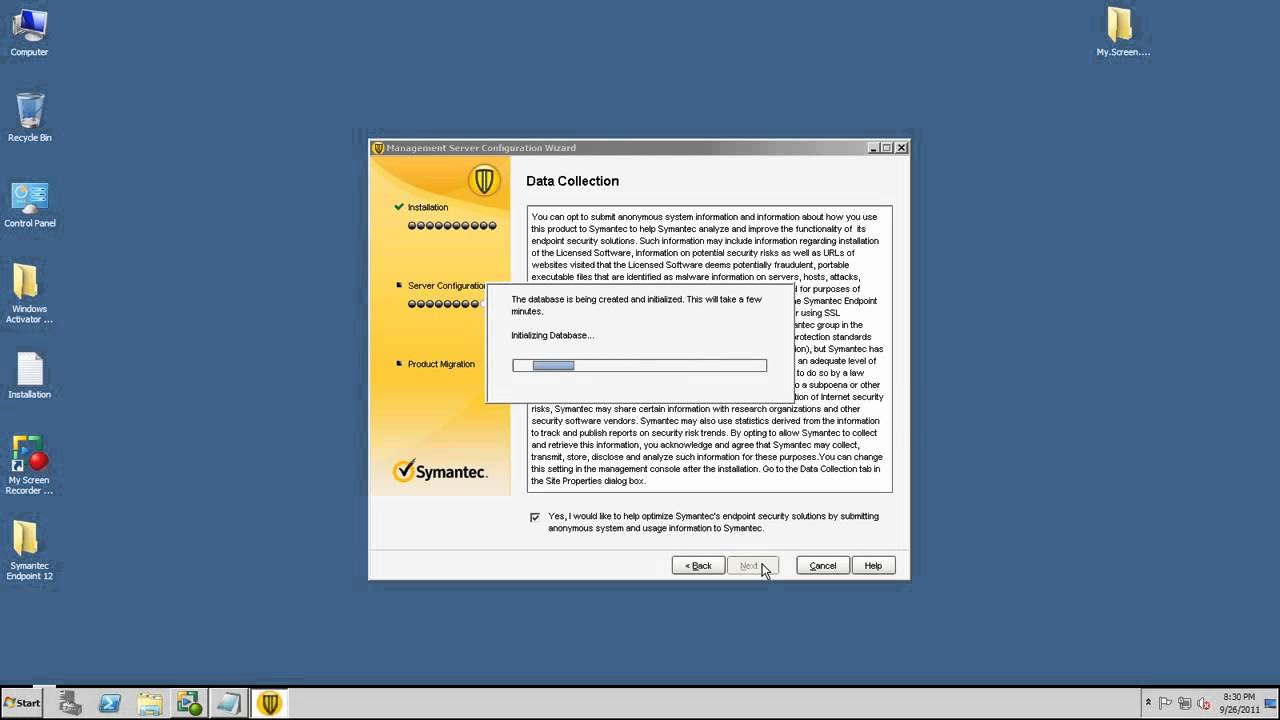The image size is (1280, 720).
Task: Cancel the Management Server Configuration Wizard
Action: click(x=823, y=566)
